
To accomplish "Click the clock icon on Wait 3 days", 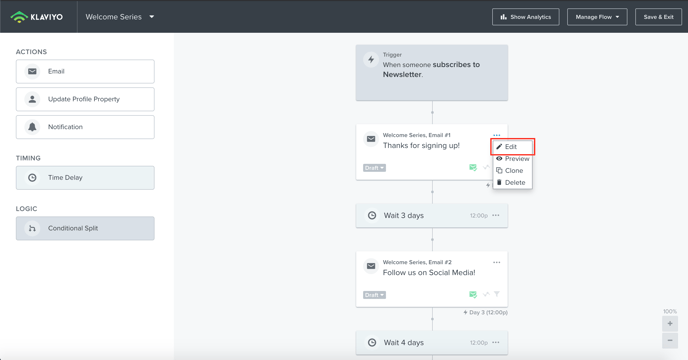I will (372, 216).
